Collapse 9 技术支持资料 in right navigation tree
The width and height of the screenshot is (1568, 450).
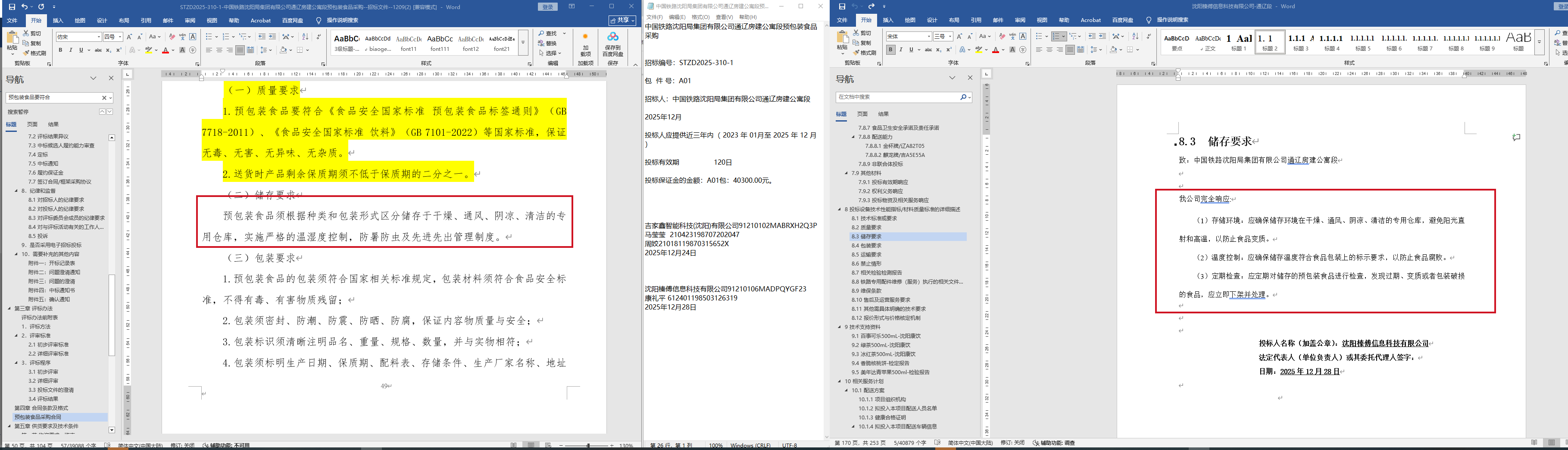(840, 327)
